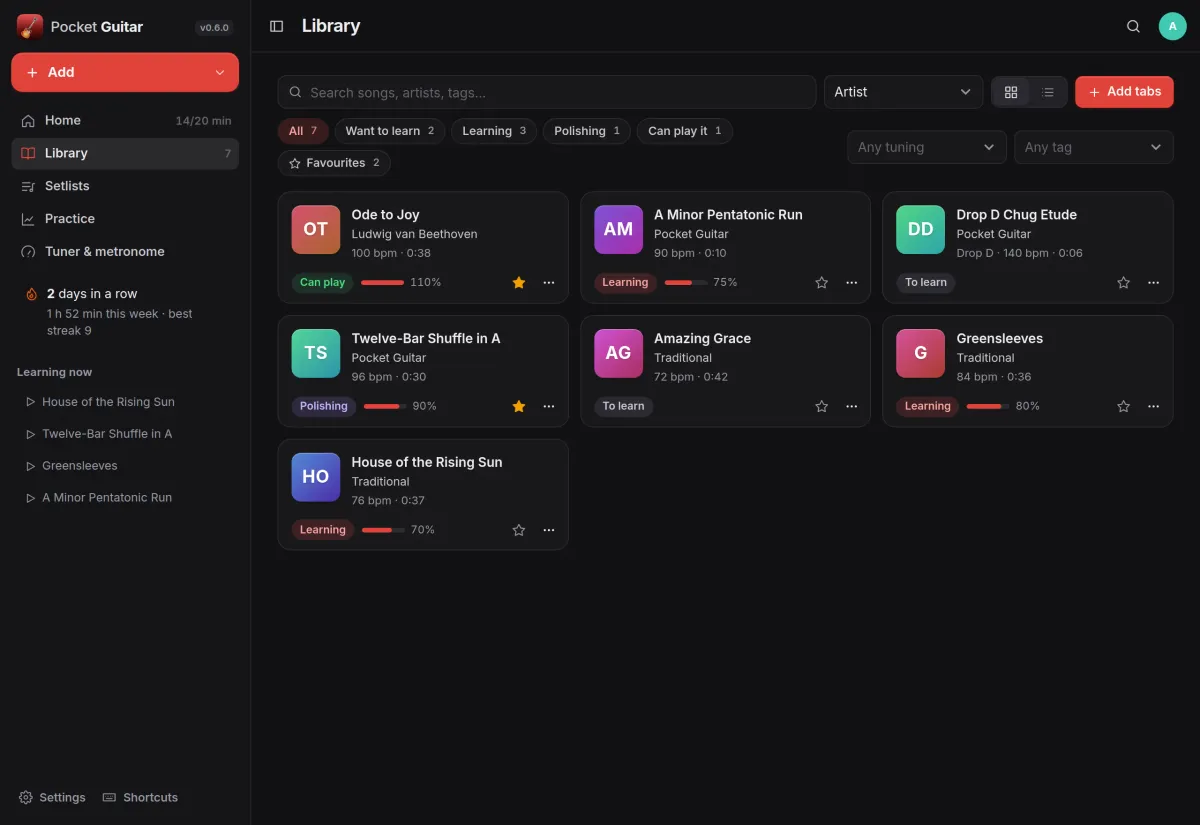1200x825 pixels.
Task: Open more options for Amazing Grace
Action: click(851, 406)
